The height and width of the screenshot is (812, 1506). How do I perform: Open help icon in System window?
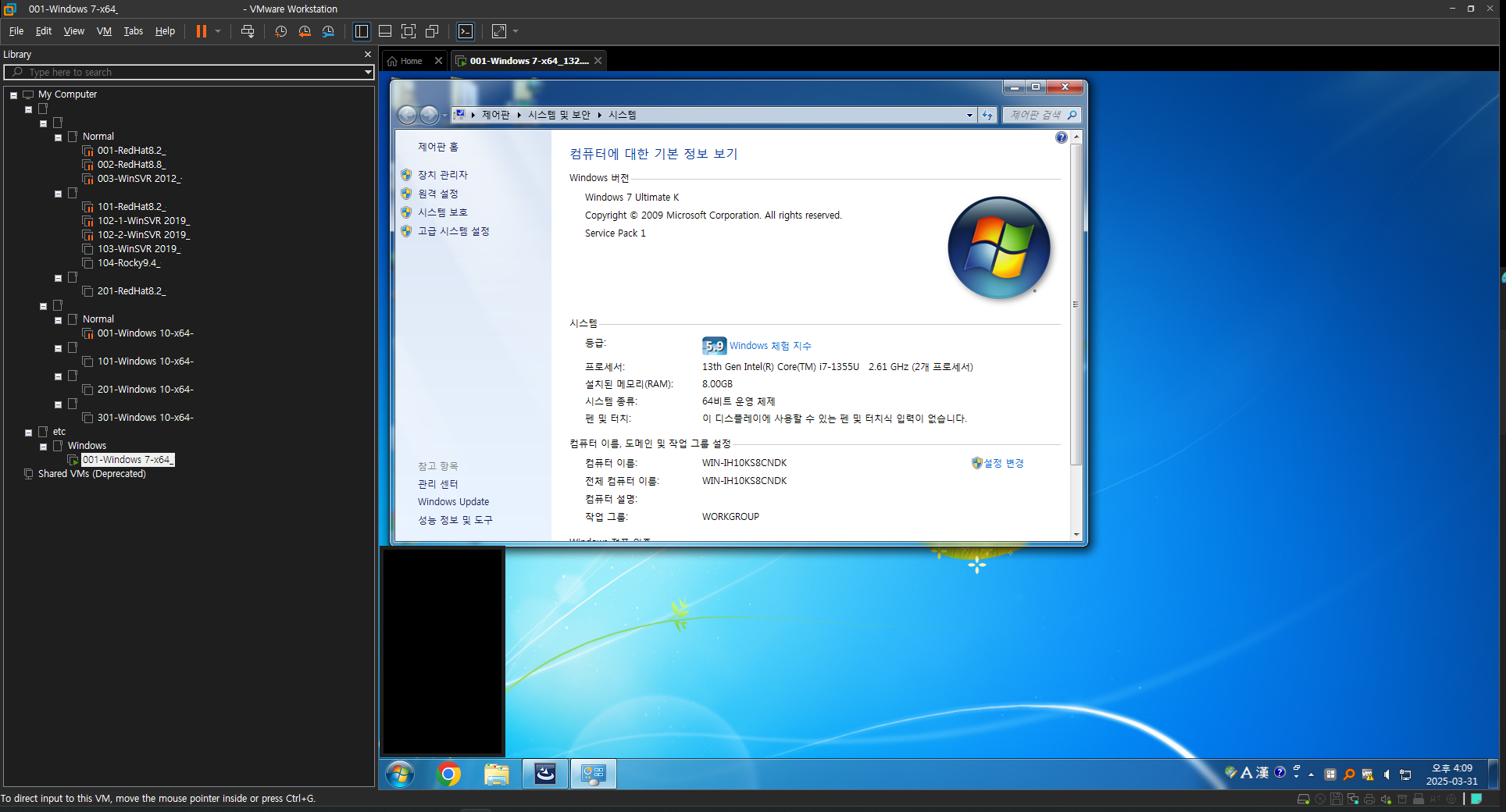pos(1061,137)
